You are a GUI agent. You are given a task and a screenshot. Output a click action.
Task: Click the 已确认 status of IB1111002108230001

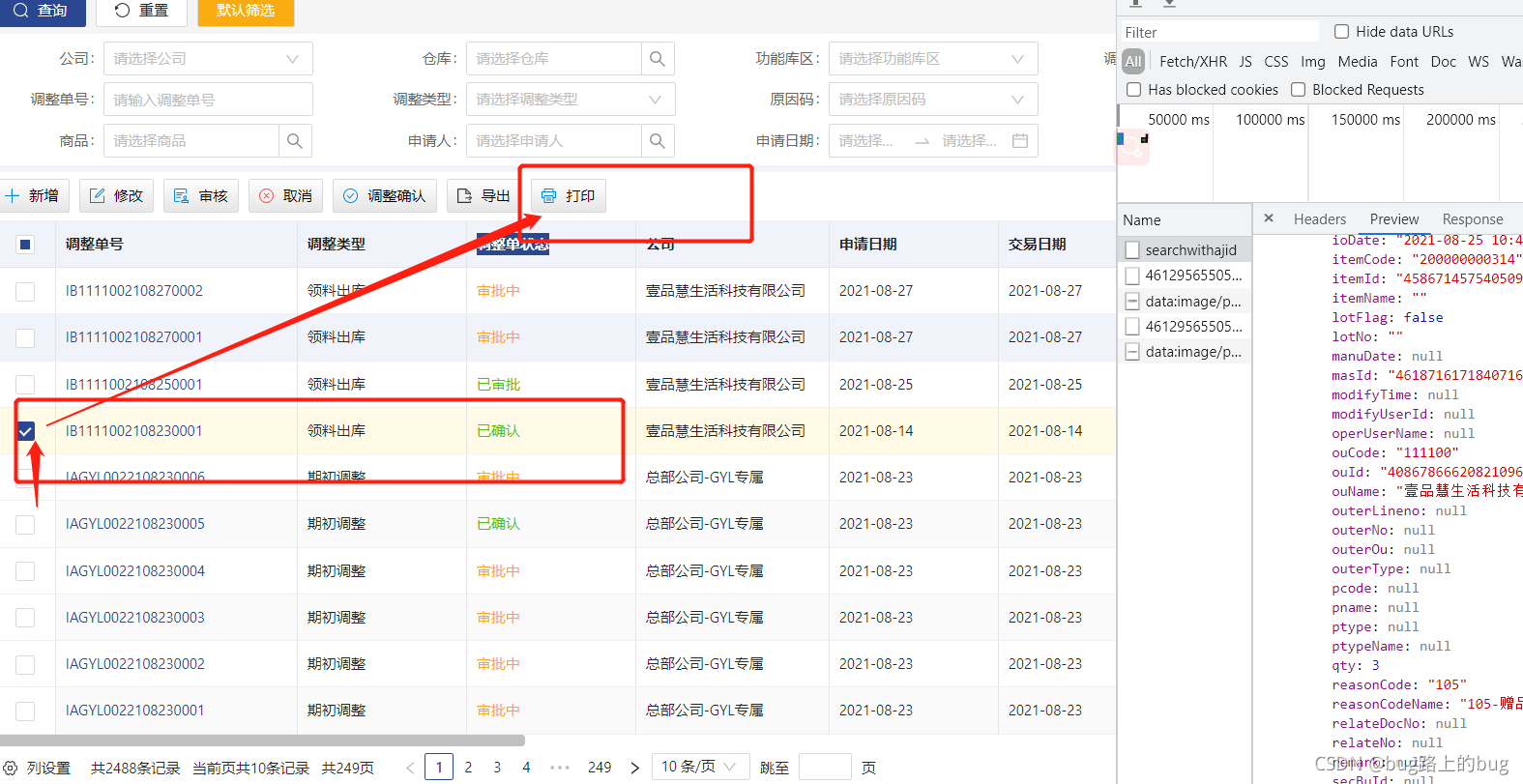(x=498, y=431)
